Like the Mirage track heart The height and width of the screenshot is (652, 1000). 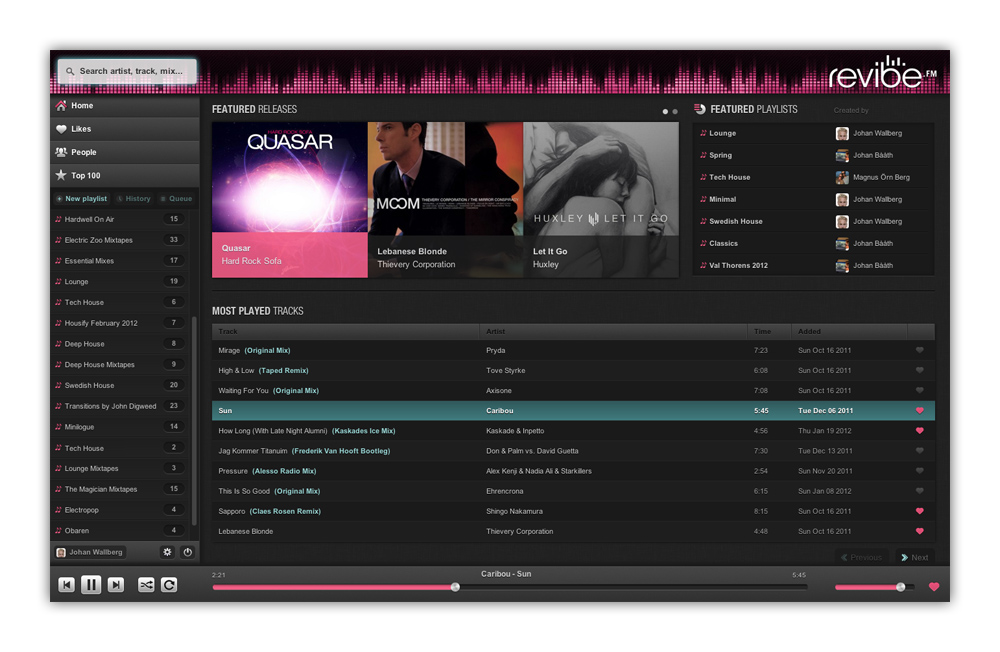(920, 350)
